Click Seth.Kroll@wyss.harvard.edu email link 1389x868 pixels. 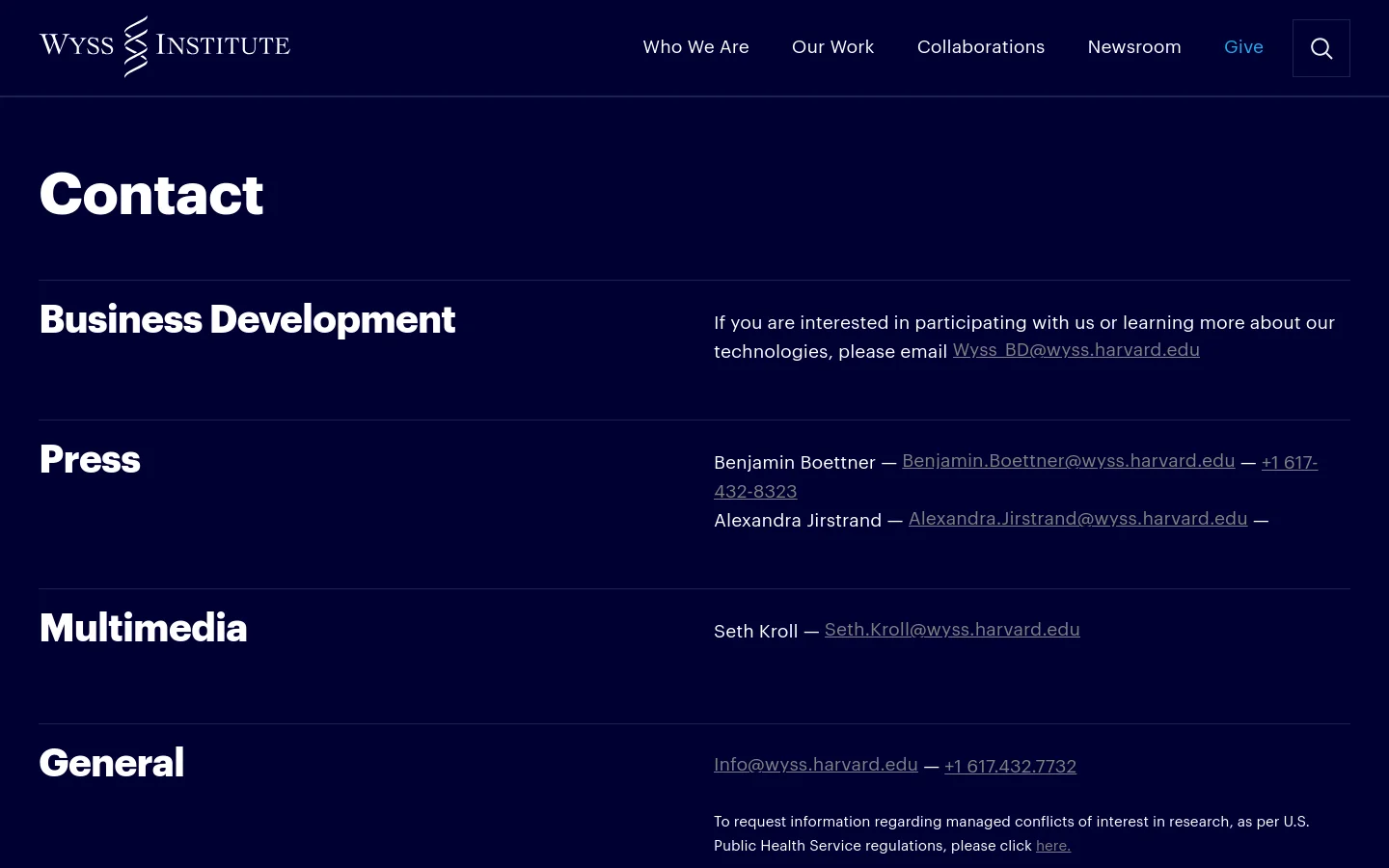click(952, 630)
